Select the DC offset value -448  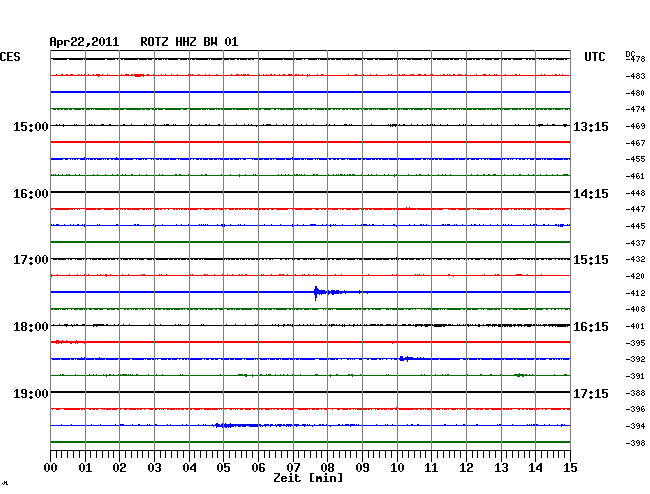(635, 193)
